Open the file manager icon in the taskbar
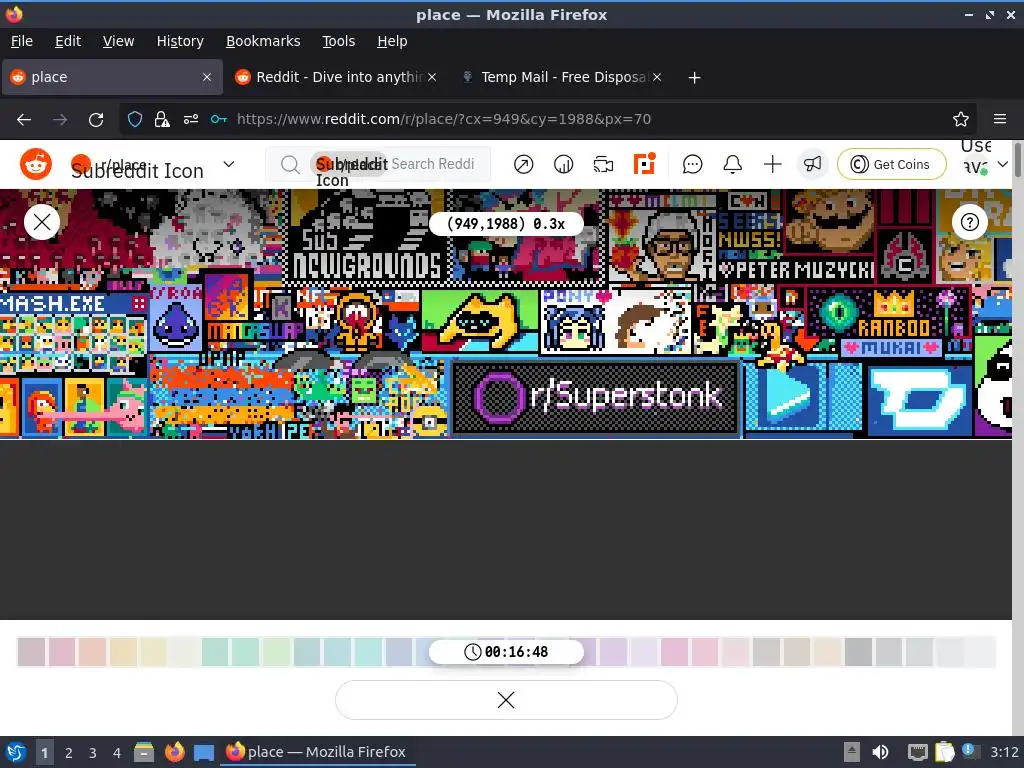 [x=144, y=752]
